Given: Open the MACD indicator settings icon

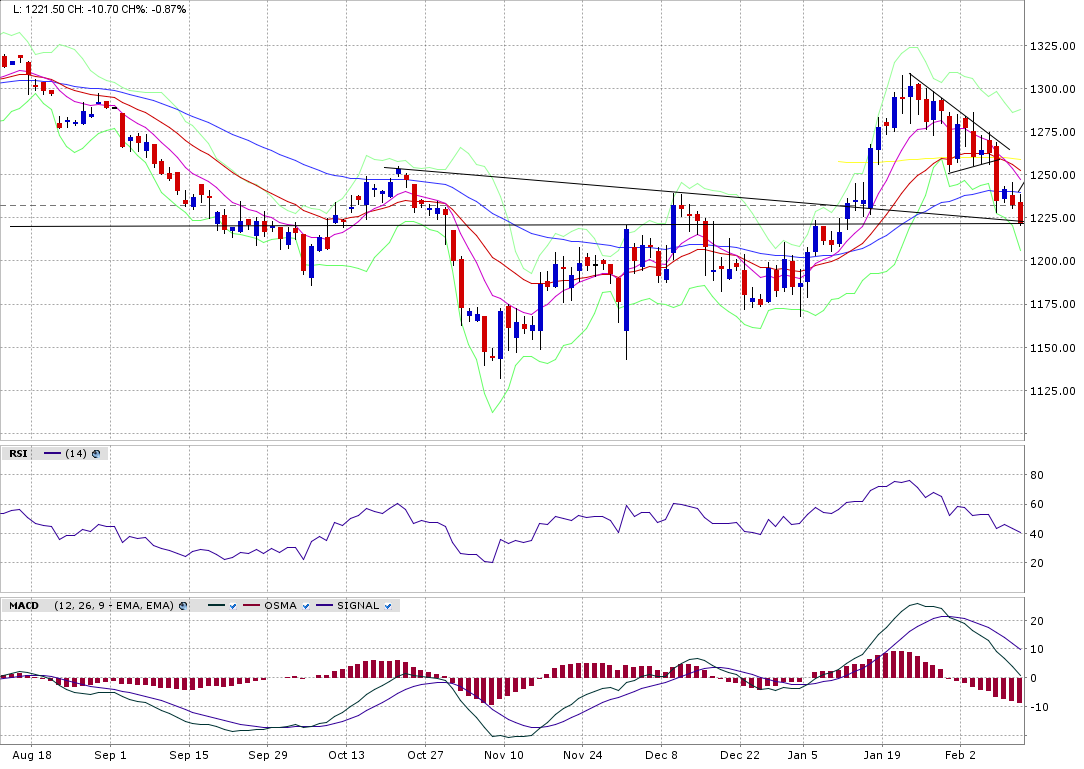Looking at the screenshot, I should (x=183, y=605).
